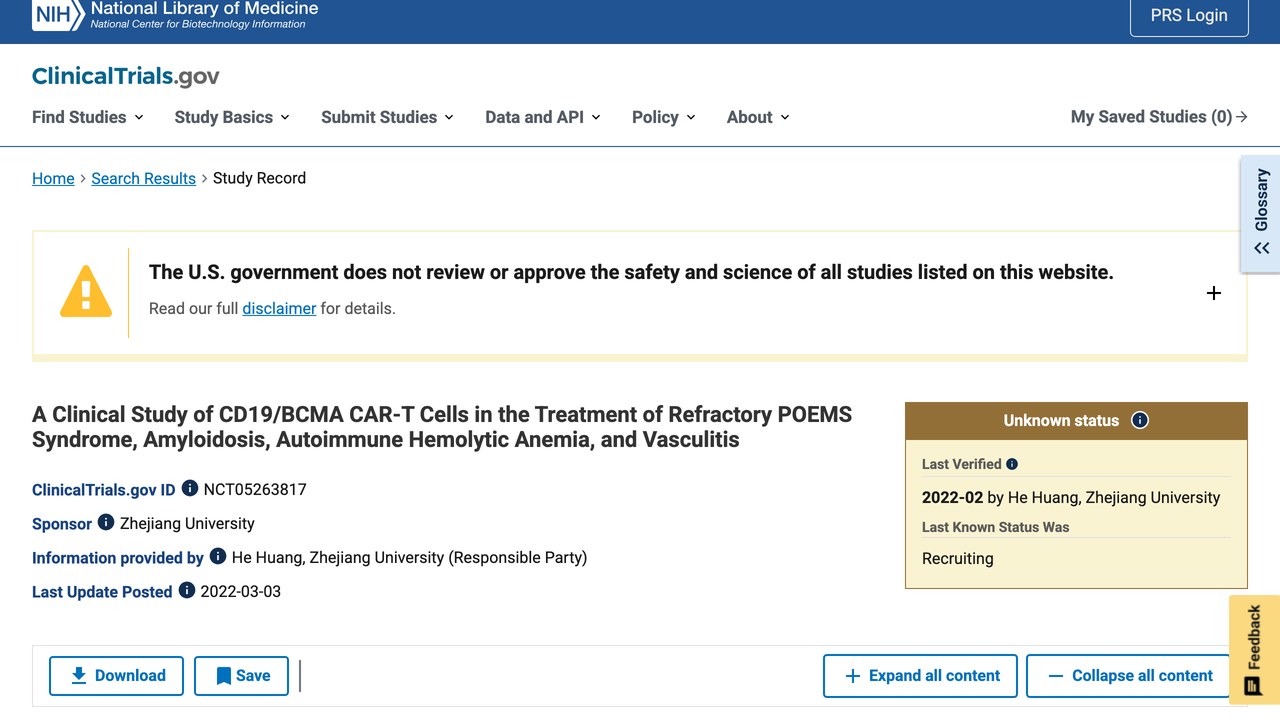Expand the disclaimer banner with plus icon
The width and height of the screenshot is (1280, 720).
point(1214,293)
